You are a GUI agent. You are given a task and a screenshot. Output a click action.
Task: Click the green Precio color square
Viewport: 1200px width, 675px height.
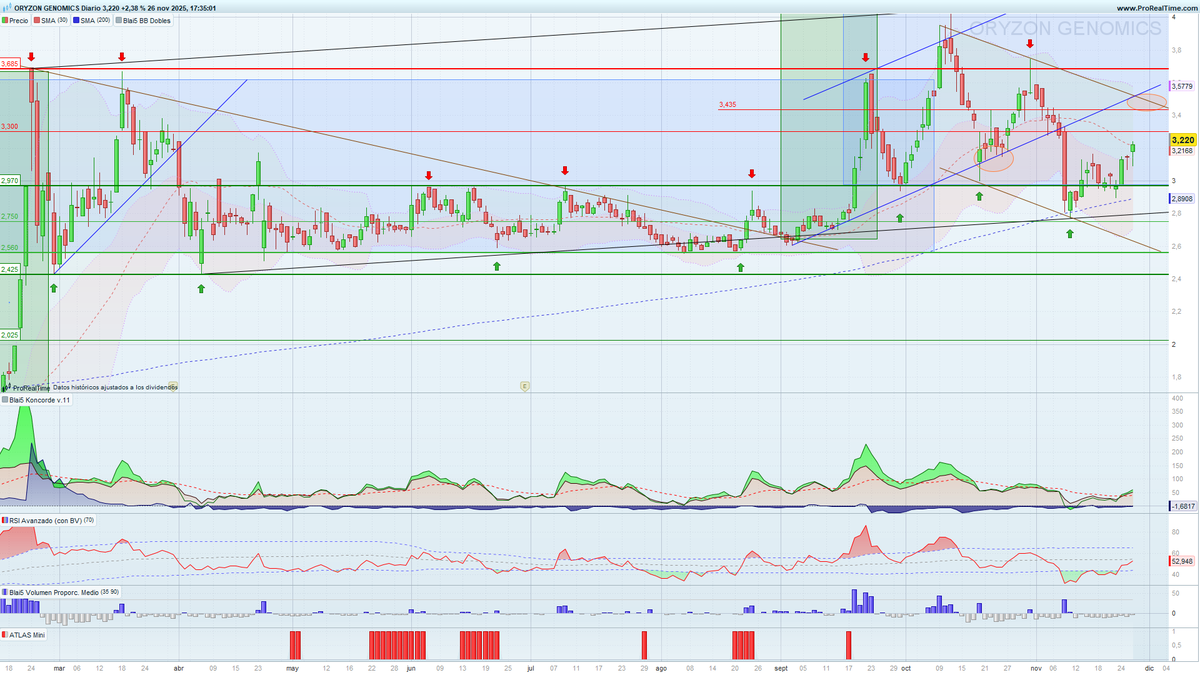[x=5, y=20]
